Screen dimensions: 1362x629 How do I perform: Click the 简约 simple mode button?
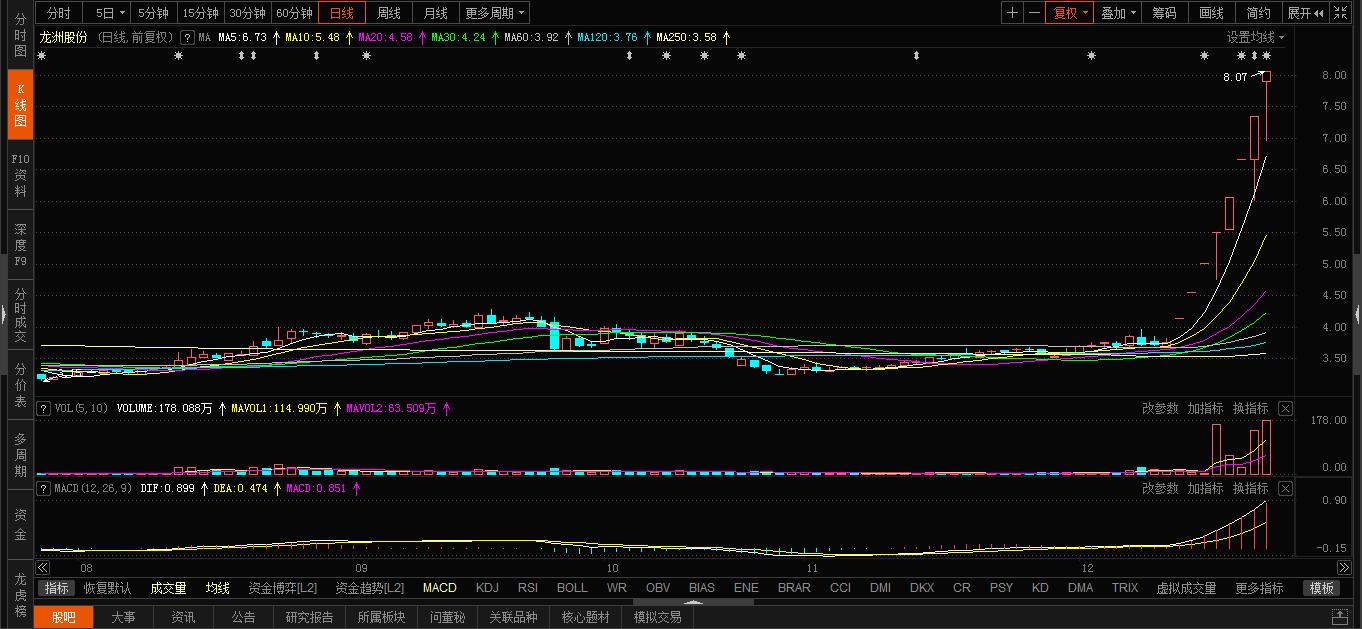click(1258, 13)
